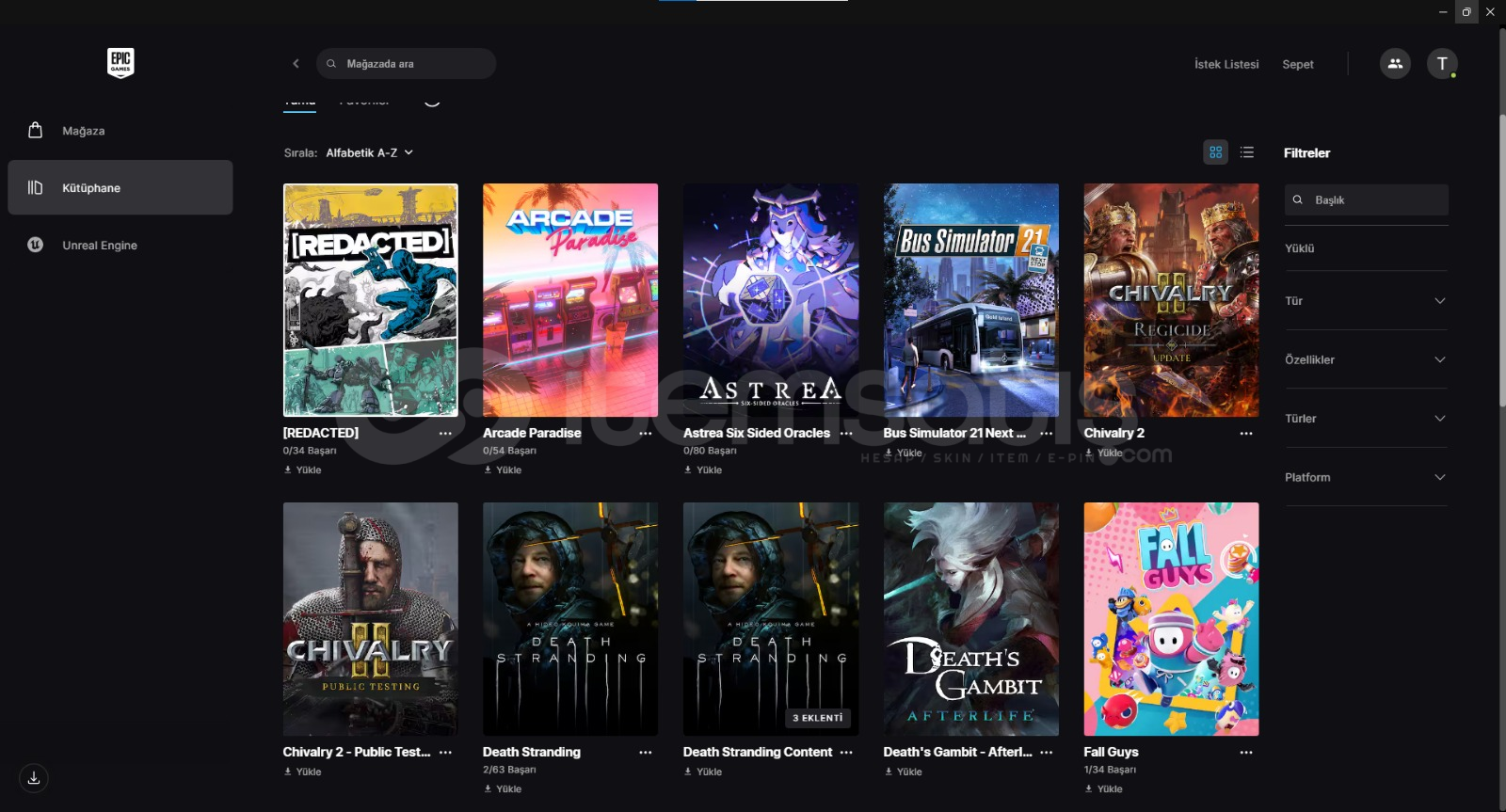
Task: Click the Başlık filter search field
Action: coord(1367,199)
